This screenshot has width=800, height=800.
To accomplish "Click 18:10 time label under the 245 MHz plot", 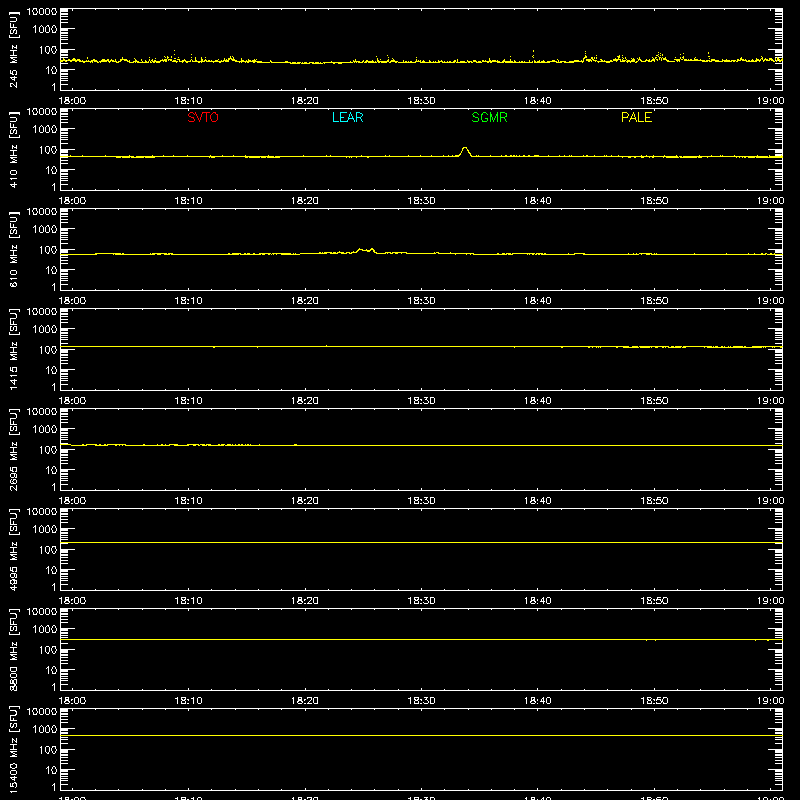I will tap(189, 101).
